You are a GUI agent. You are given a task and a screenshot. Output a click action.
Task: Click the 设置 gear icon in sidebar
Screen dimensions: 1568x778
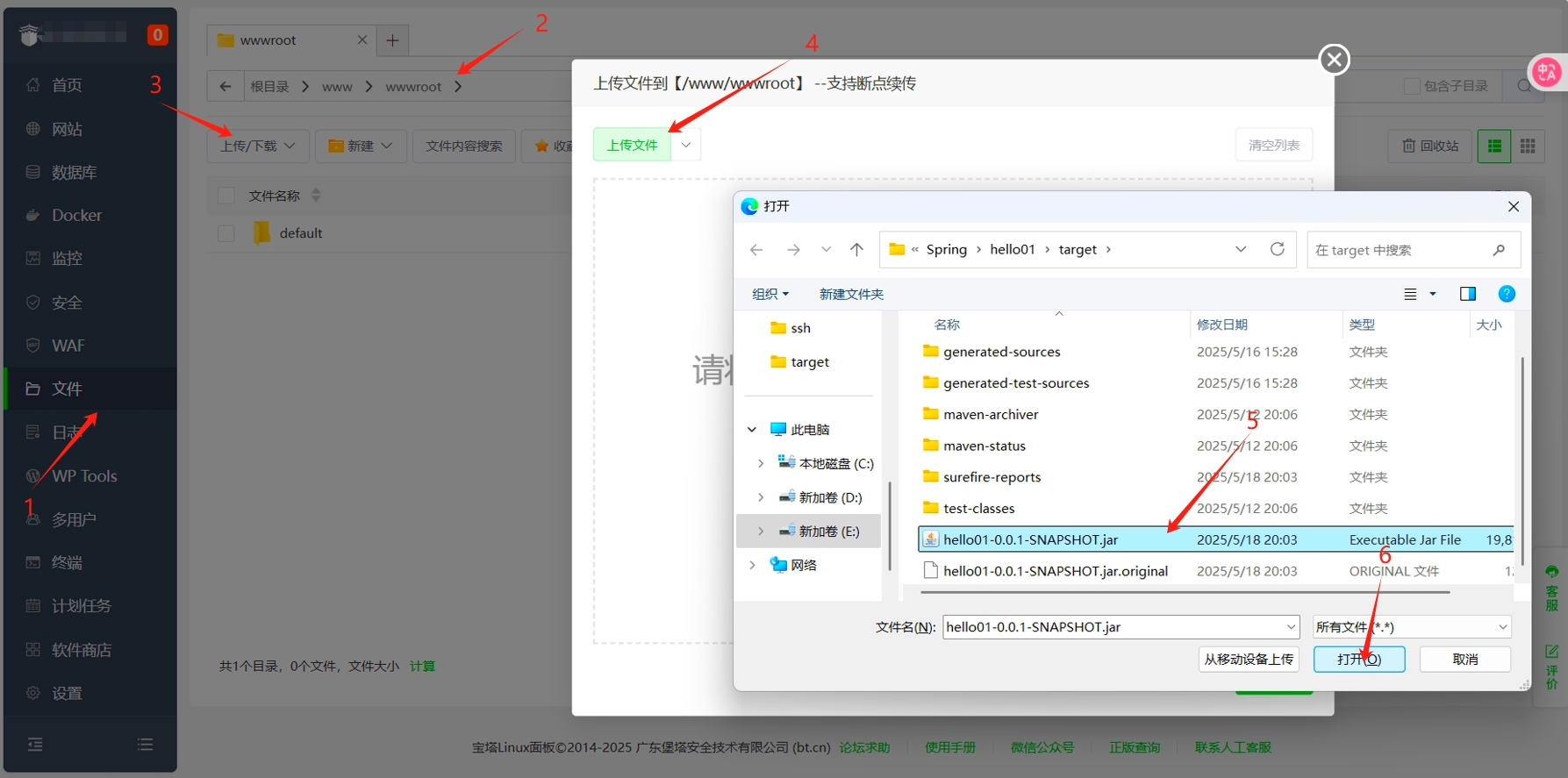click(x=33, y=693)
